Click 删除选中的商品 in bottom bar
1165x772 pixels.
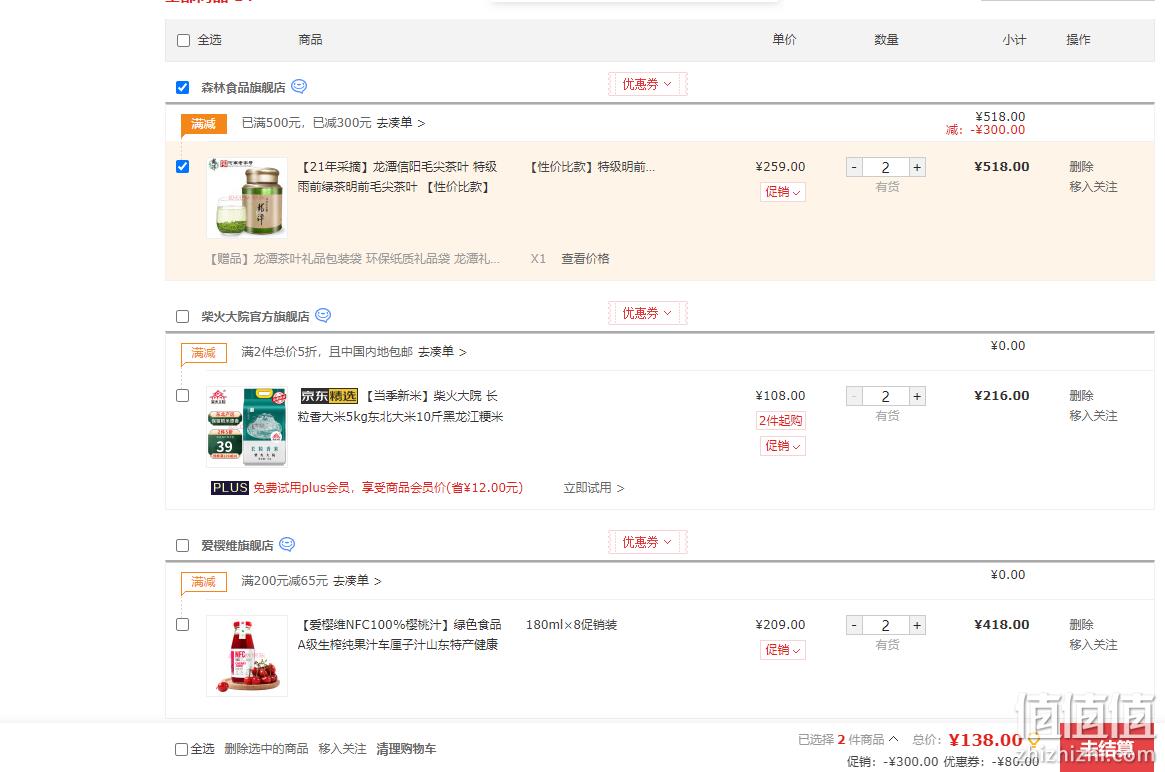click(x=266, y=749)
